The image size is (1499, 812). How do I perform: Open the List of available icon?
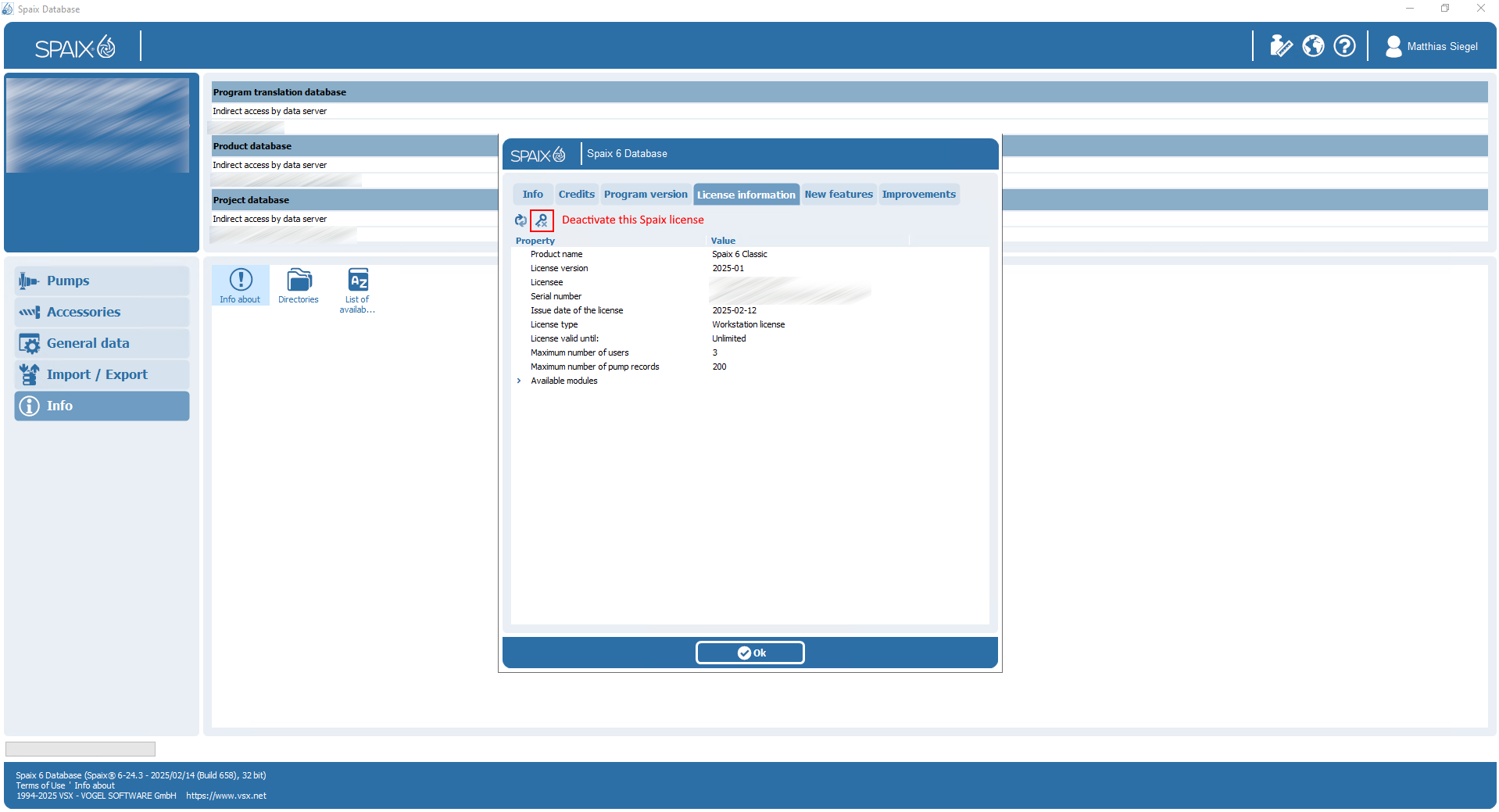click(357, 290)
